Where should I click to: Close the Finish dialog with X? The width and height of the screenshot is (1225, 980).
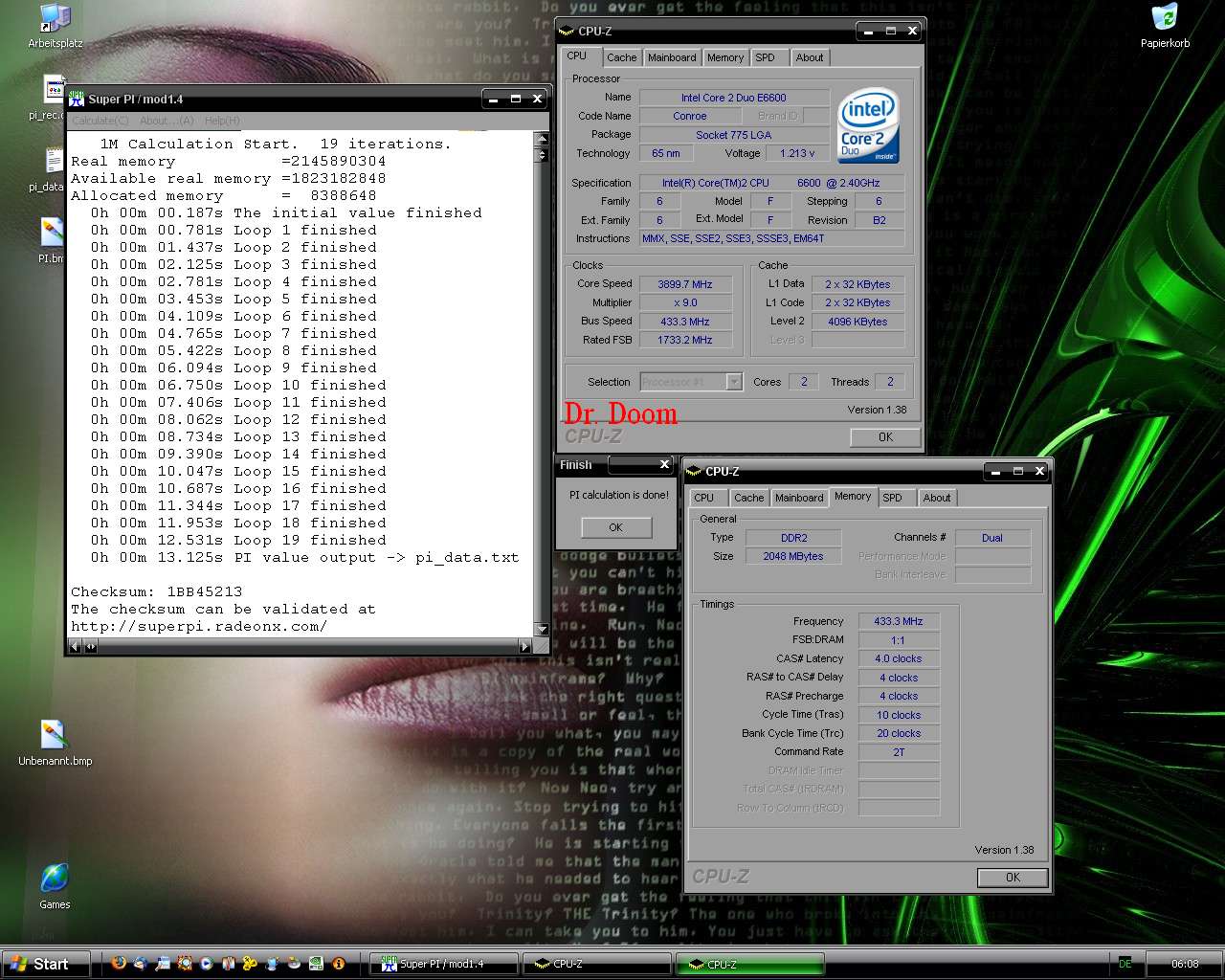[x=664, y=464]
